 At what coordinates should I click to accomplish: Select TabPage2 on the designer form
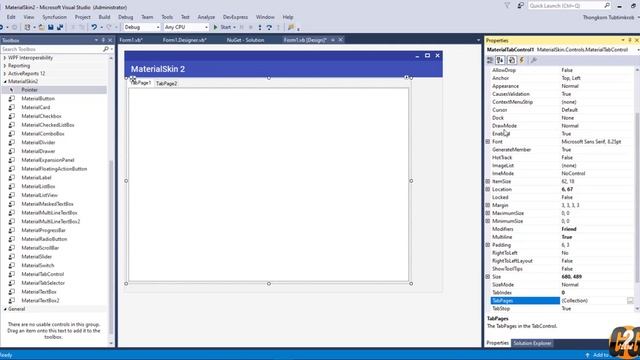coord(167,83)
